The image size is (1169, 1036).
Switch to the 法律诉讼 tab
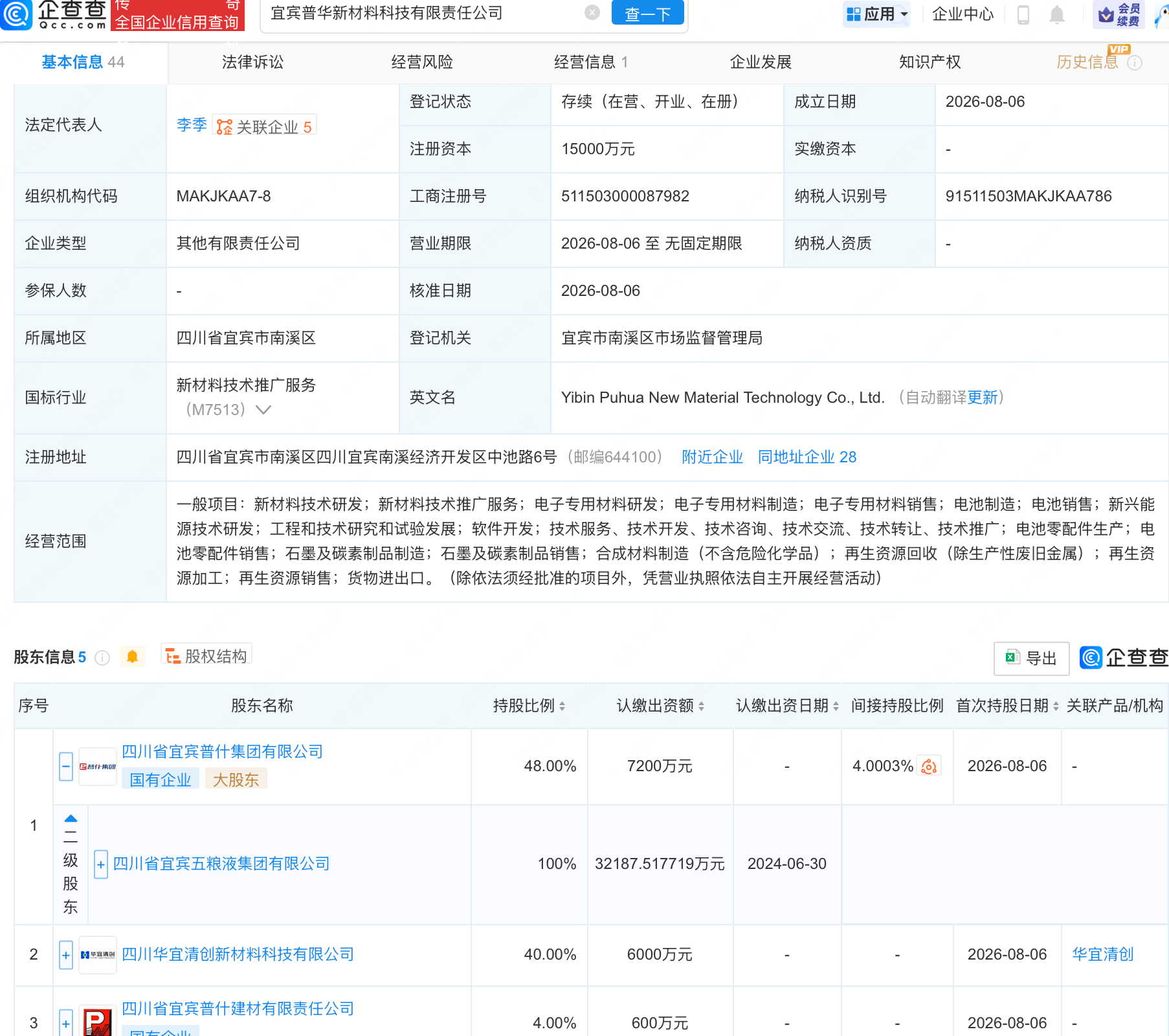tap(253, 62)
